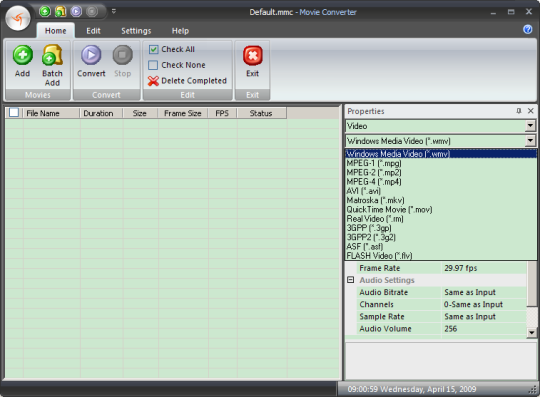Viewport: 540px width, 397px height.
Task: Click the properties scrollbar down arrow
Action: pyautogui.click(x=532, y=333)
